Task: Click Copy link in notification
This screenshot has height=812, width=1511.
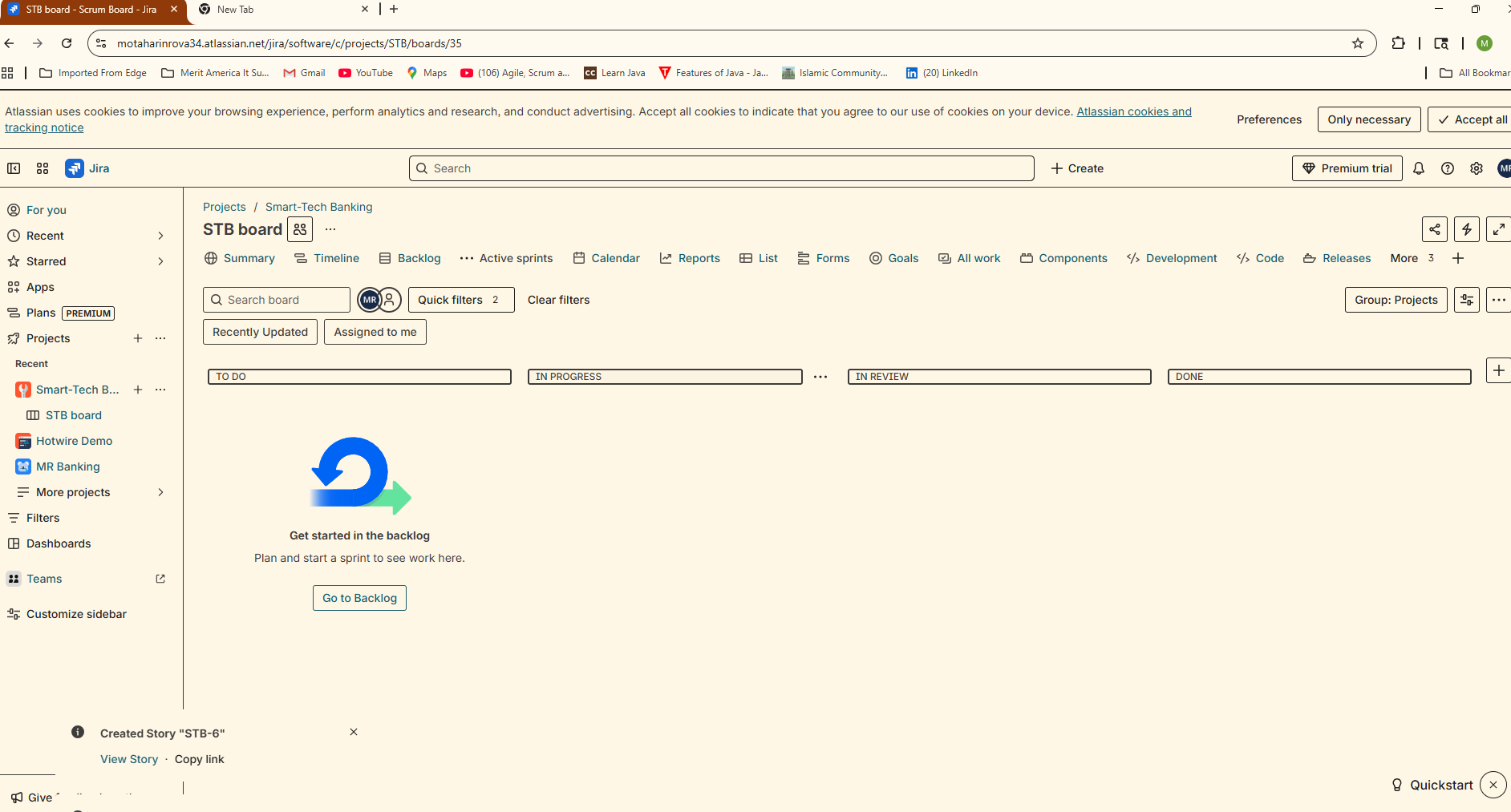Action: click(x=200, y=759)
